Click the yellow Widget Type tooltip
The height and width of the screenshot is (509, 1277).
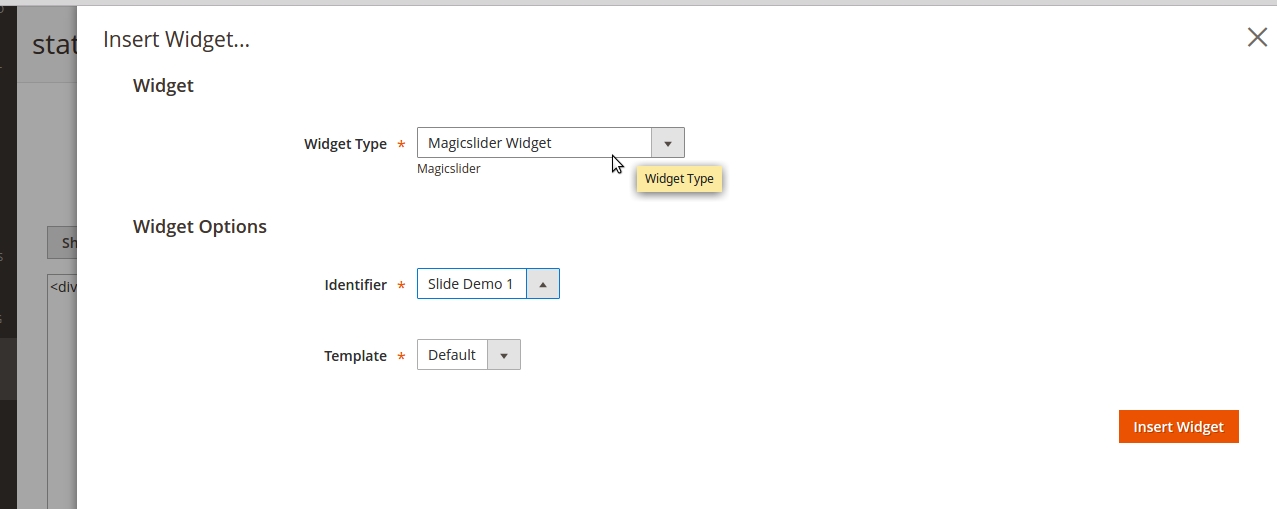pyautogui.click(x=679, y=179)
